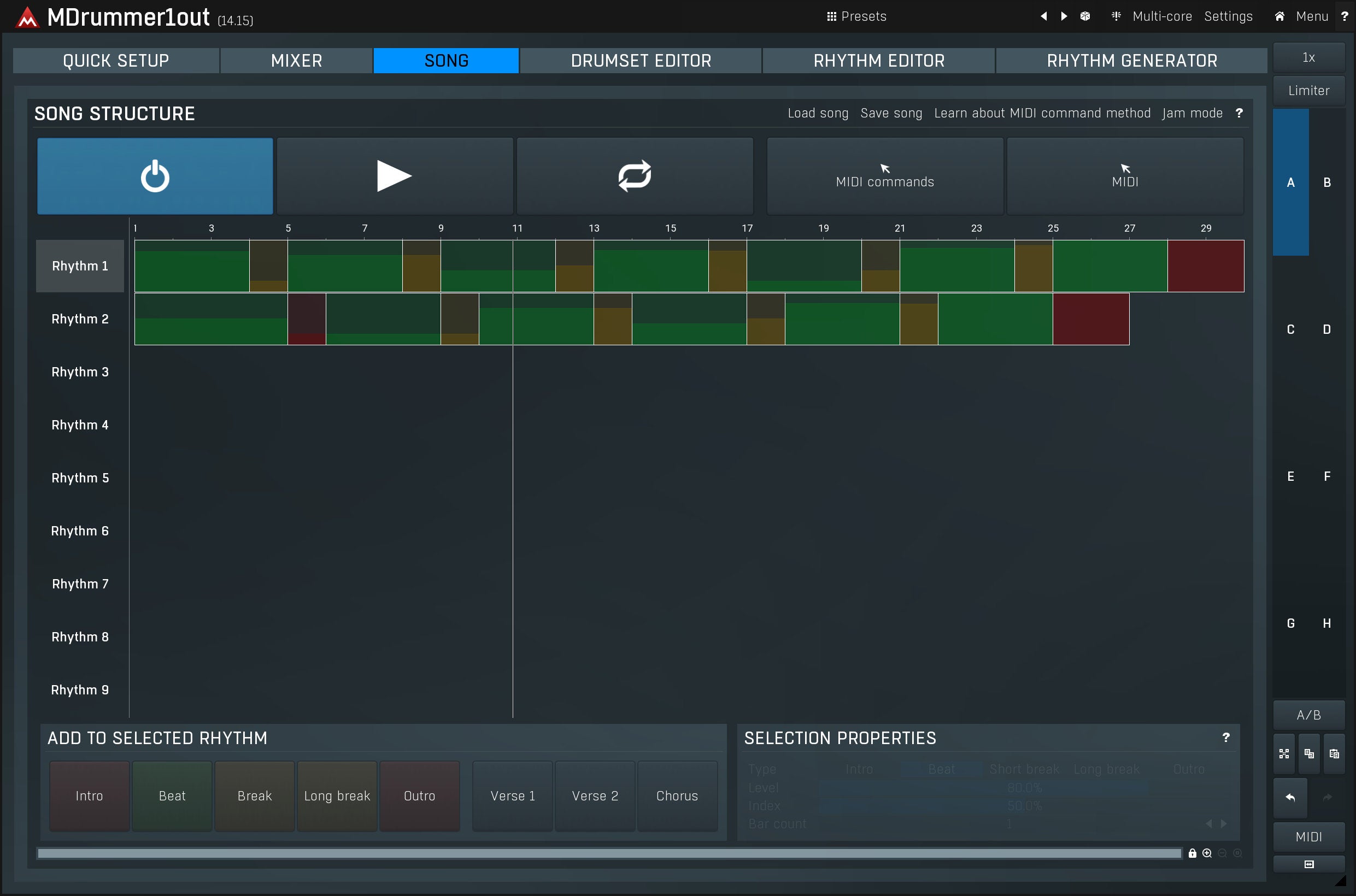Click the horizontal timeline scrollbar
Viewport: 1356px width, 896px height.
609,853
